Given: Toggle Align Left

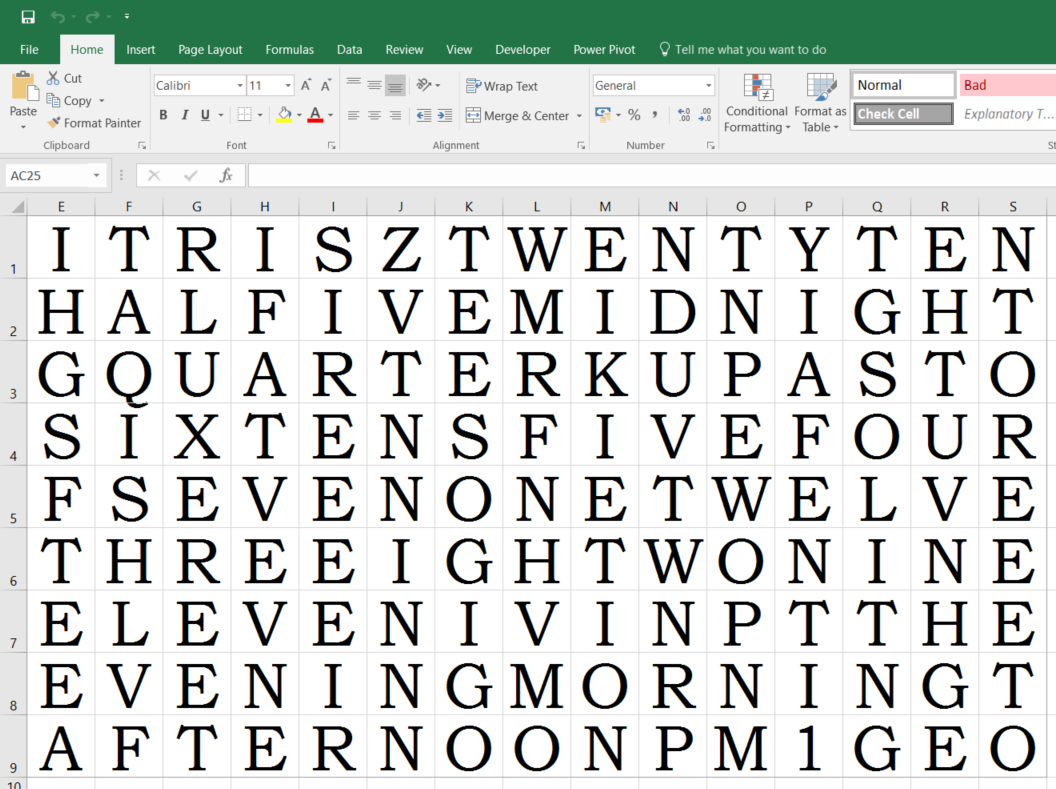Looking at the screenshot, I should [354, 116].
